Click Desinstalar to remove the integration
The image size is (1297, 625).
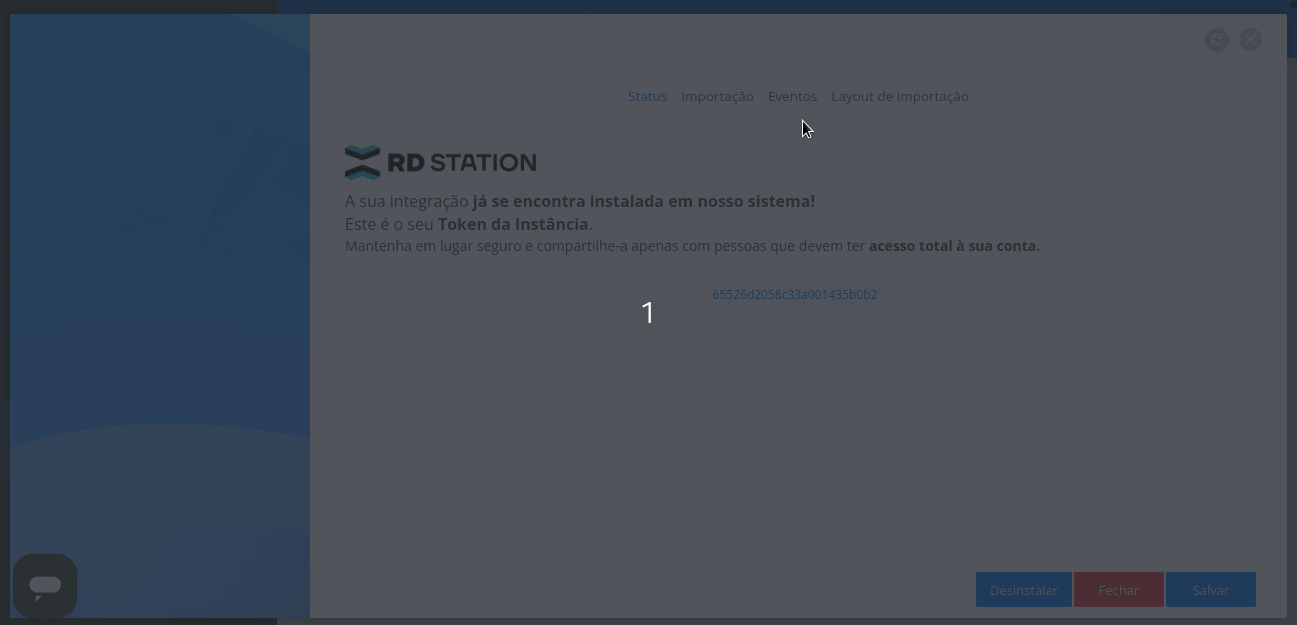point(1024,590)
